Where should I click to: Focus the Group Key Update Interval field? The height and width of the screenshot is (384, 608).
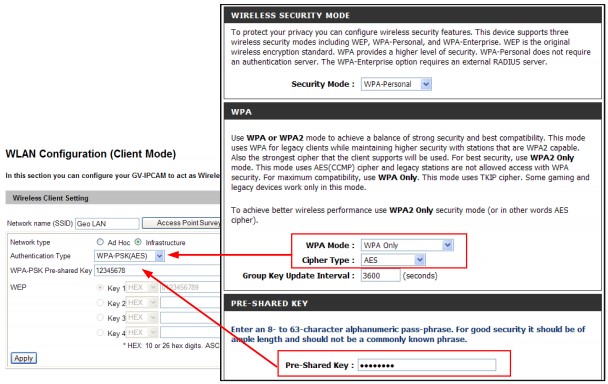380,276
